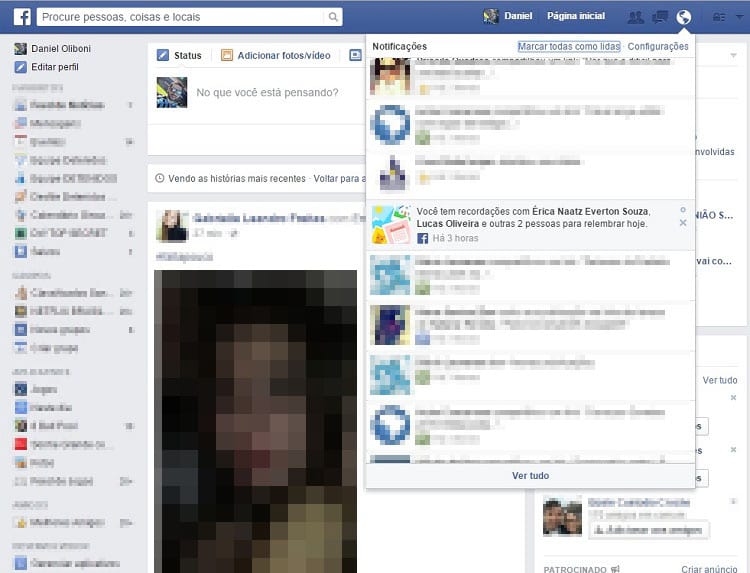Click the add friend button under the suggestion
This screenshot has width=750, height=573.
648,530
